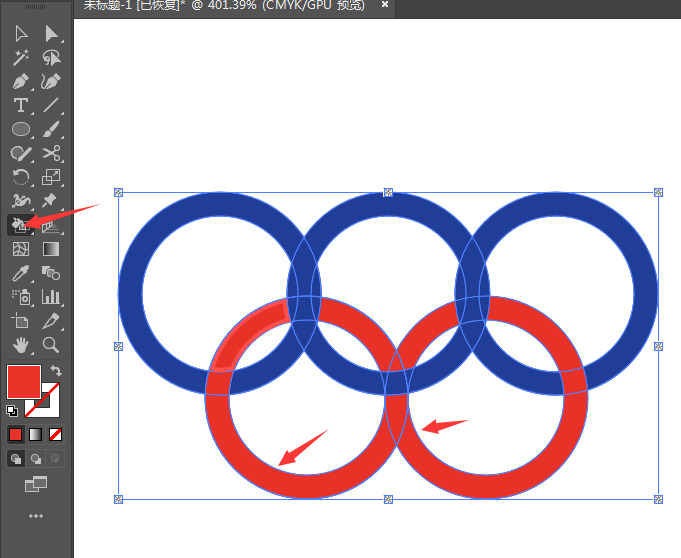The height and width of the screenshot is (558, 681).
Task: Select the Eyedropper tool
Action: pos(20,273)
